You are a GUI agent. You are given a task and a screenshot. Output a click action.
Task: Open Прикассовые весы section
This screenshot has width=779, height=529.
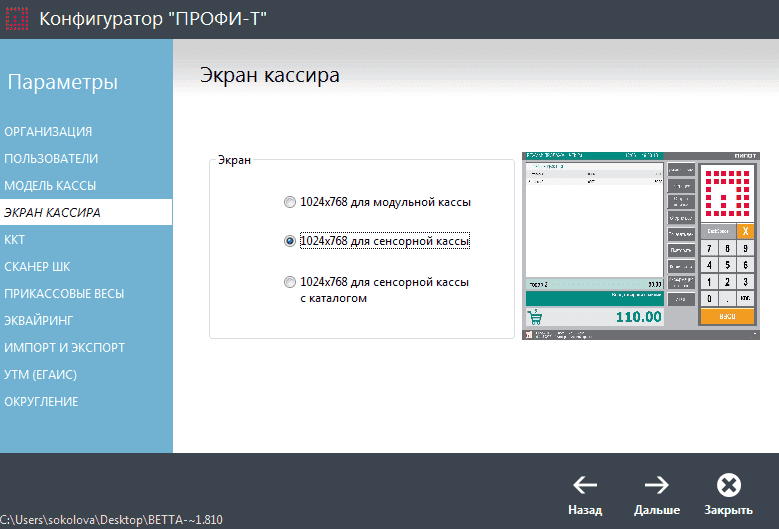click(x=64, y=294)
